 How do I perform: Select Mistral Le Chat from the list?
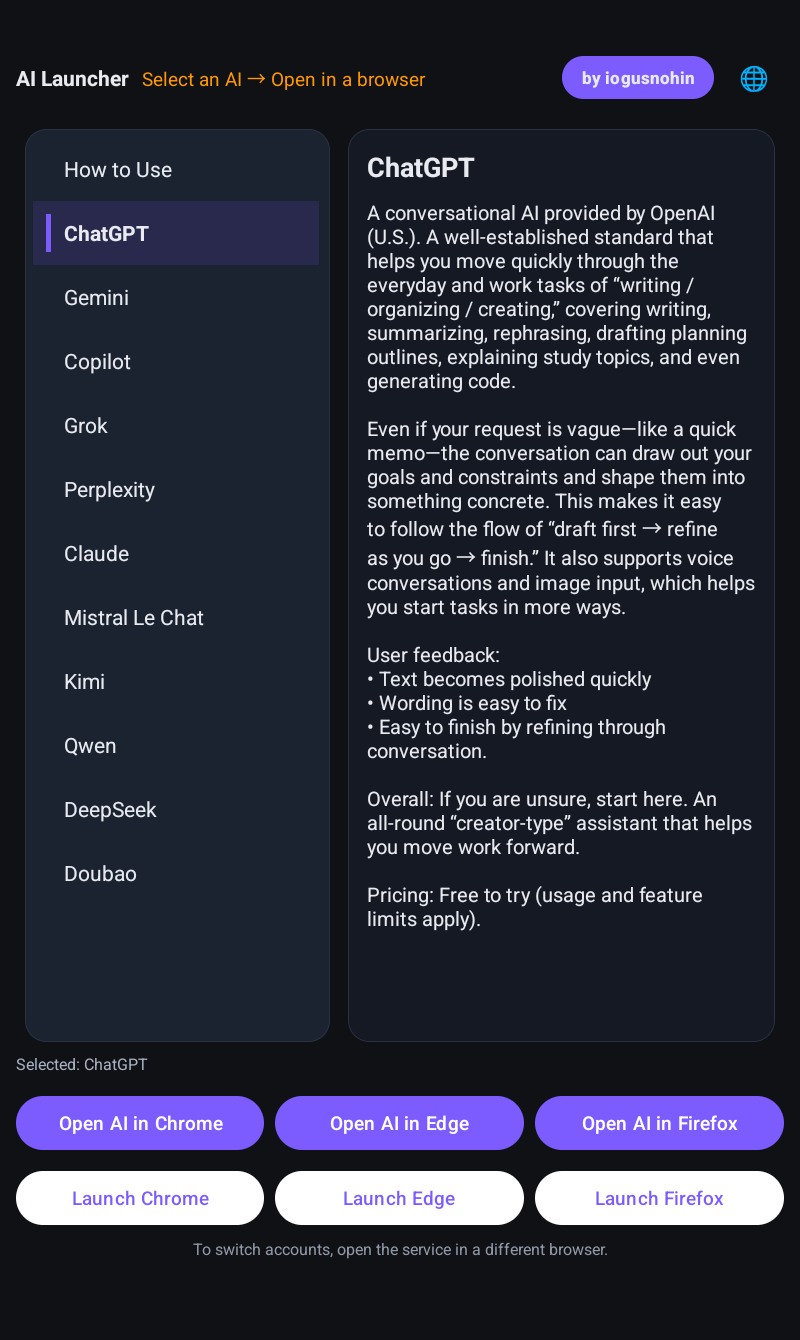[176, 617]
